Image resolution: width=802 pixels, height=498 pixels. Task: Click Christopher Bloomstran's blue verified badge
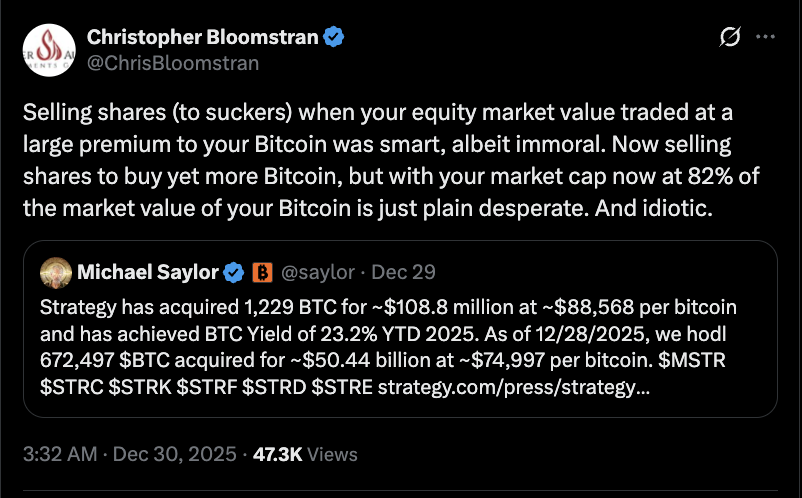pyautogui.click(x=335, y=38)
